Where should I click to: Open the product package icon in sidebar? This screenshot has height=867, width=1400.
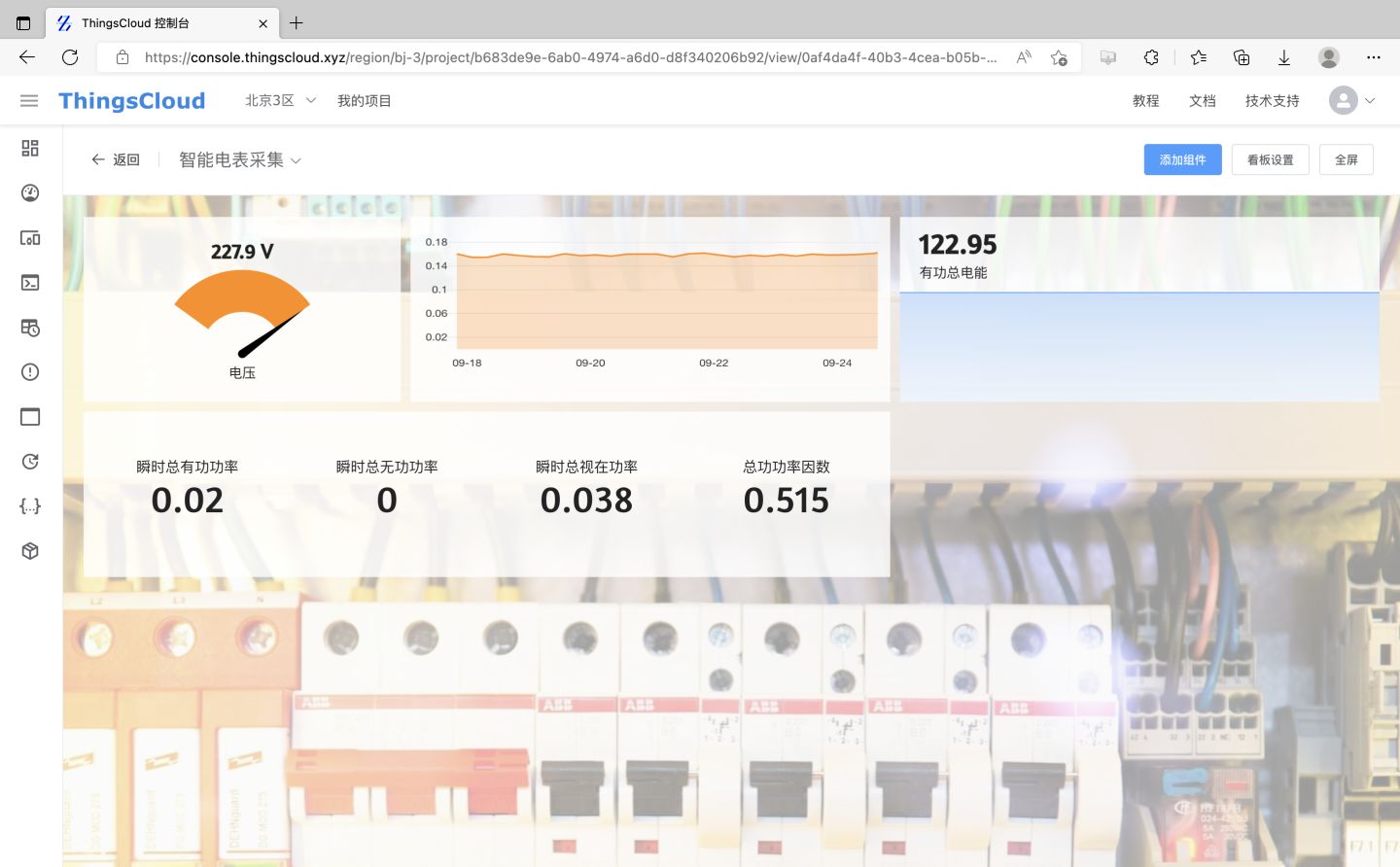point(29,550)
